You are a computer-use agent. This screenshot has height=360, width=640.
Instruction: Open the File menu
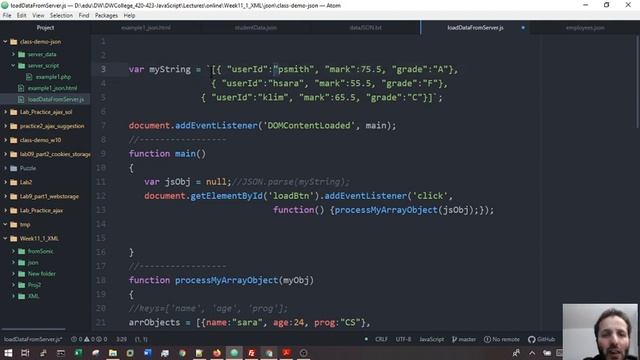click(7, 16)
